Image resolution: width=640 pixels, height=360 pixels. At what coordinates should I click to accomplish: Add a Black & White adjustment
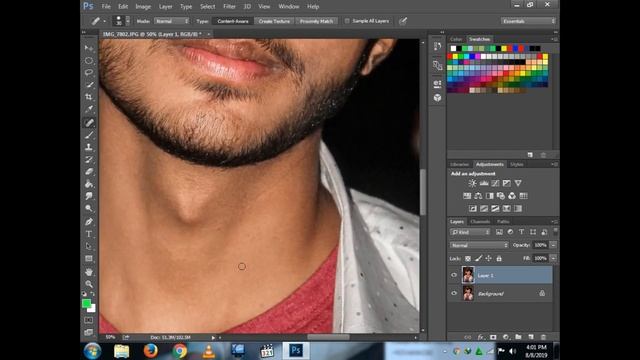[489, 196]
